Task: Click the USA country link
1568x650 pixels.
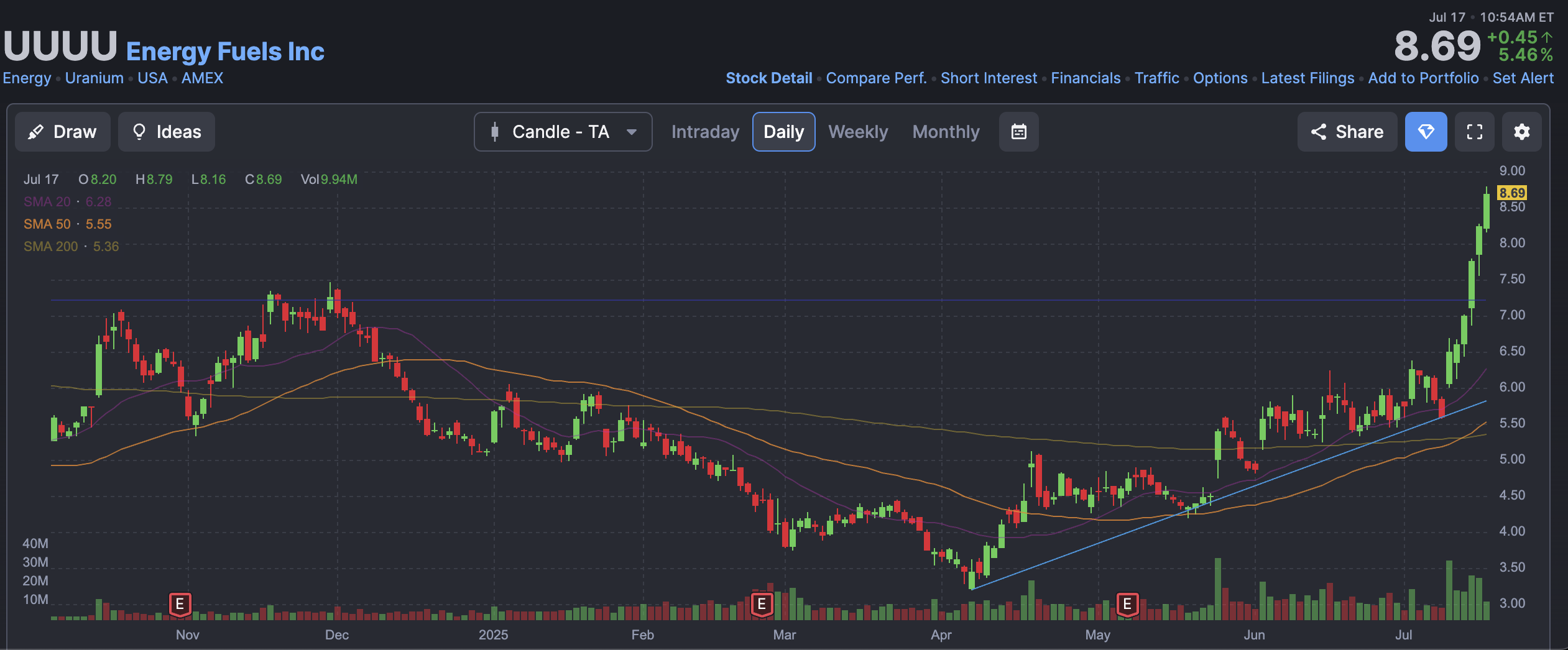Action: click(152, 78)
